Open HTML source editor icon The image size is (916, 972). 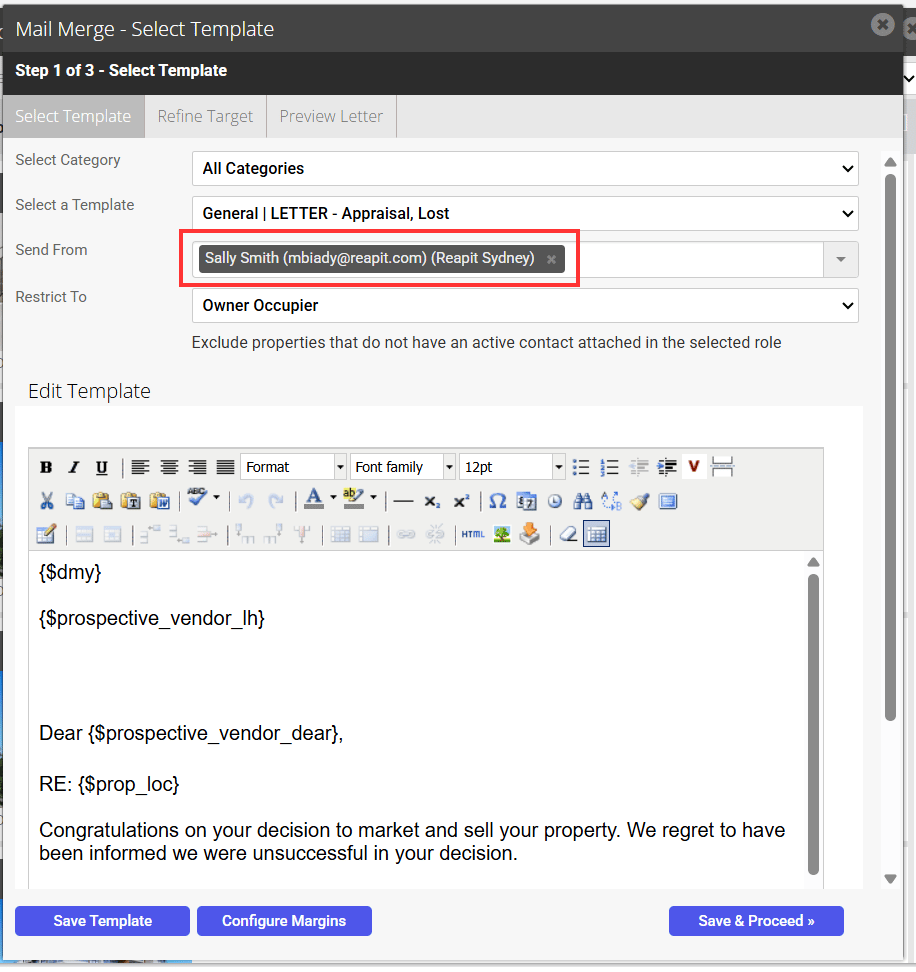473,534
